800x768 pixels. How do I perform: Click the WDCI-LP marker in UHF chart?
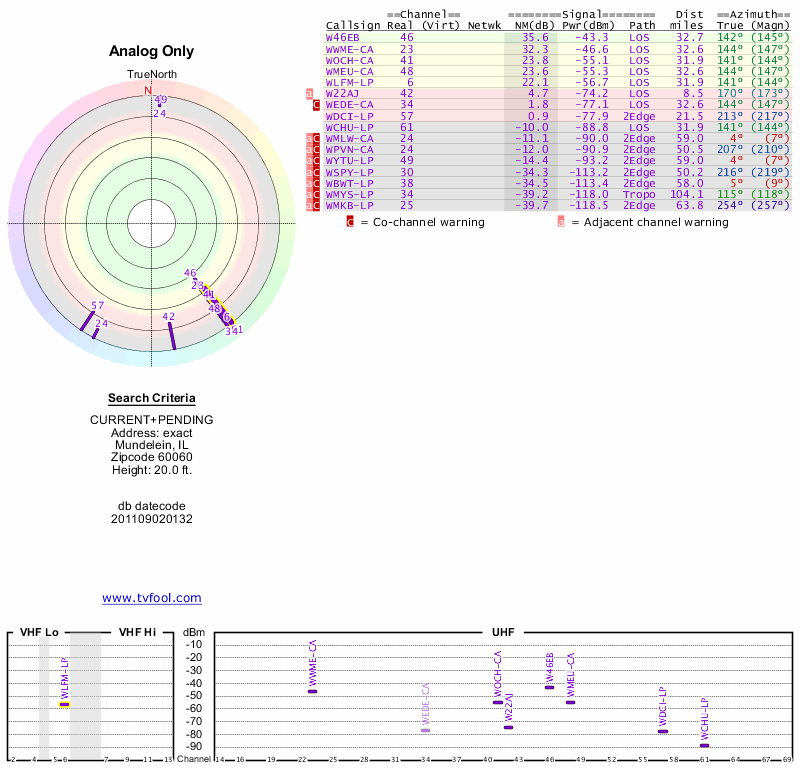pyautogui.click(x=663, y=731)
